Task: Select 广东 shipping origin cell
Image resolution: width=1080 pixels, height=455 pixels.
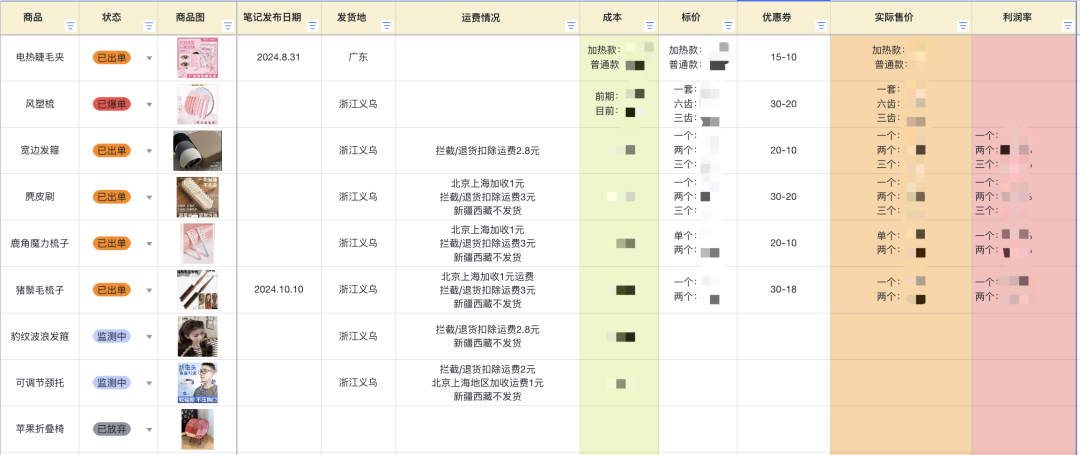Action: [x=358, y=58]
